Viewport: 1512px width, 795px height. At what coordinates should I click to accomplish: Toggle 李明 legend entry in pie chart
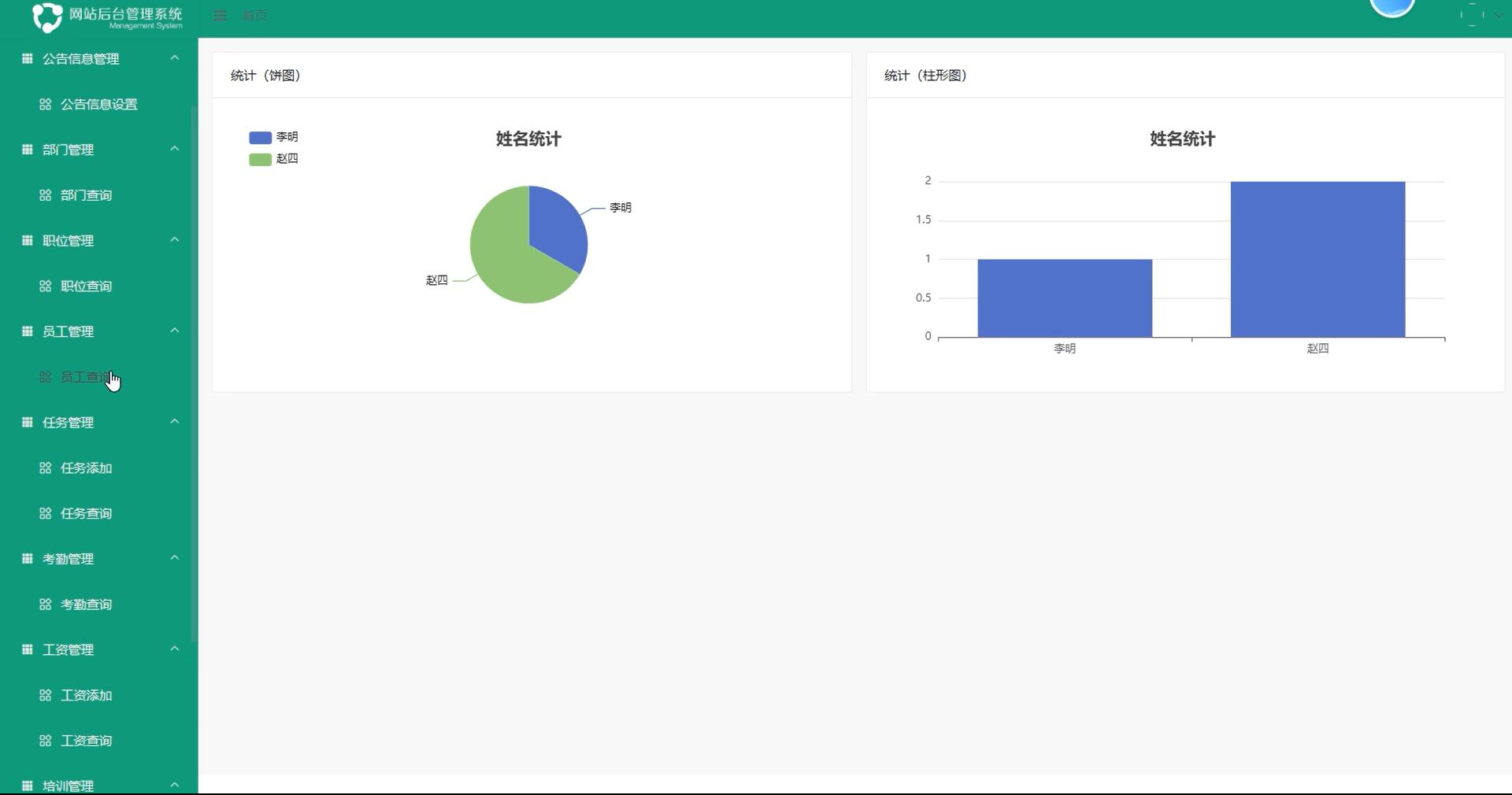273,137
